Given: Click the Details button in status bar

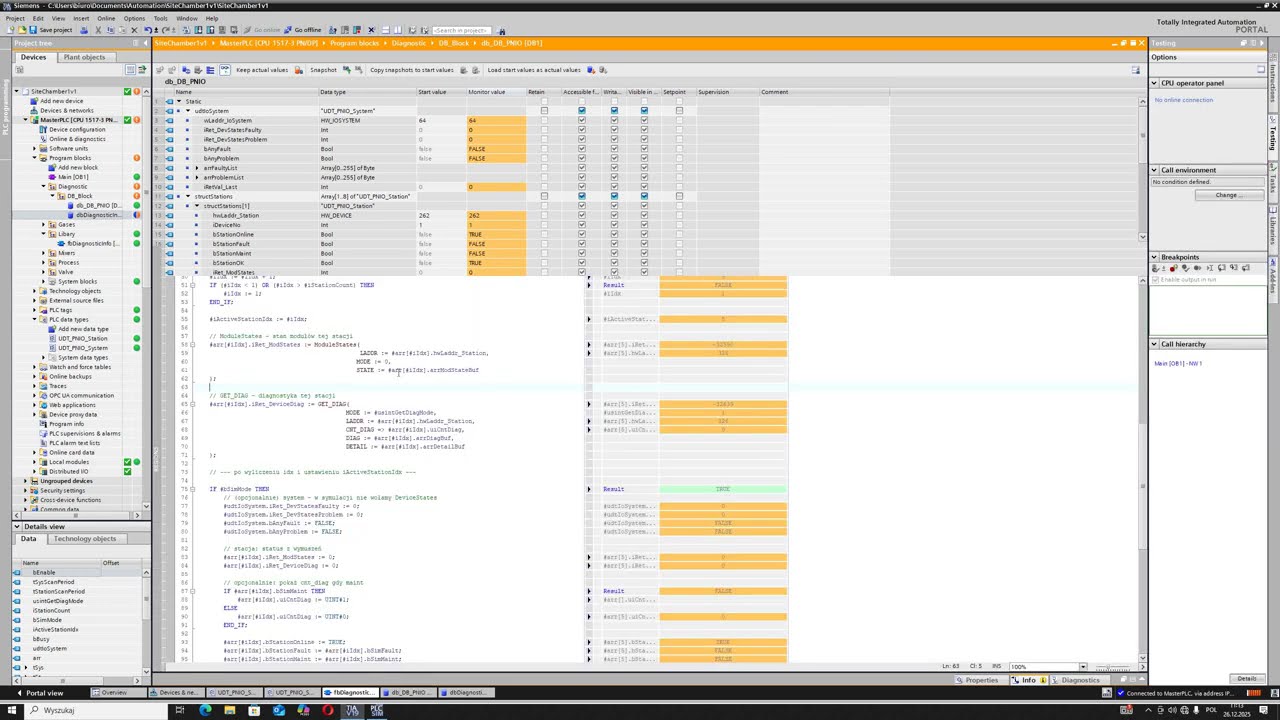Looking at the screenshot, I should pos(1247,679).
